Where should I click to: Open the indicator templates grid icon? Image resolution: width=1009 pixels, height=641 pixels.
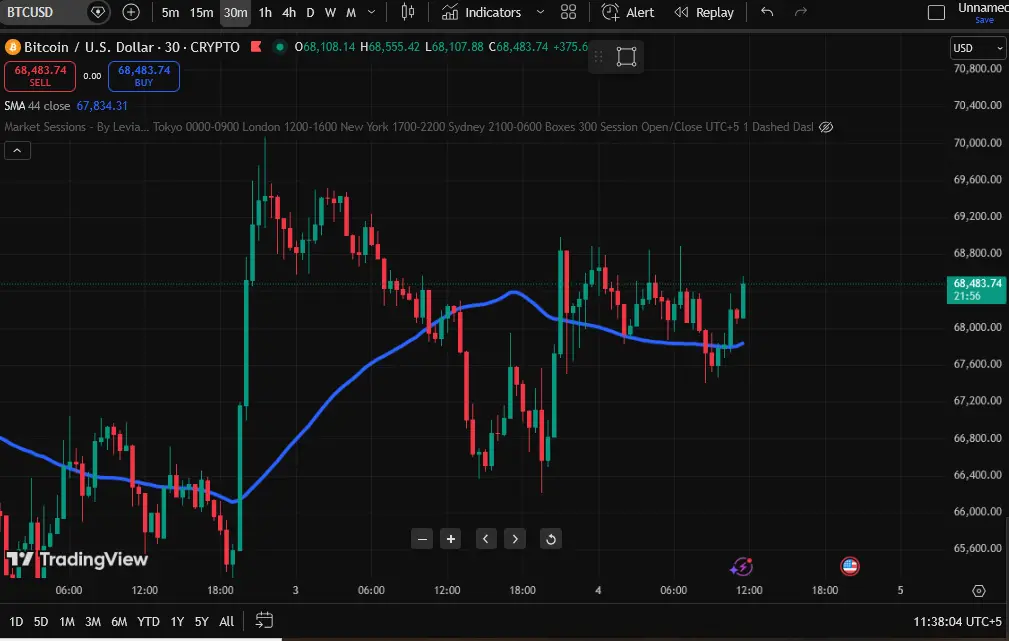pos(568,12)
